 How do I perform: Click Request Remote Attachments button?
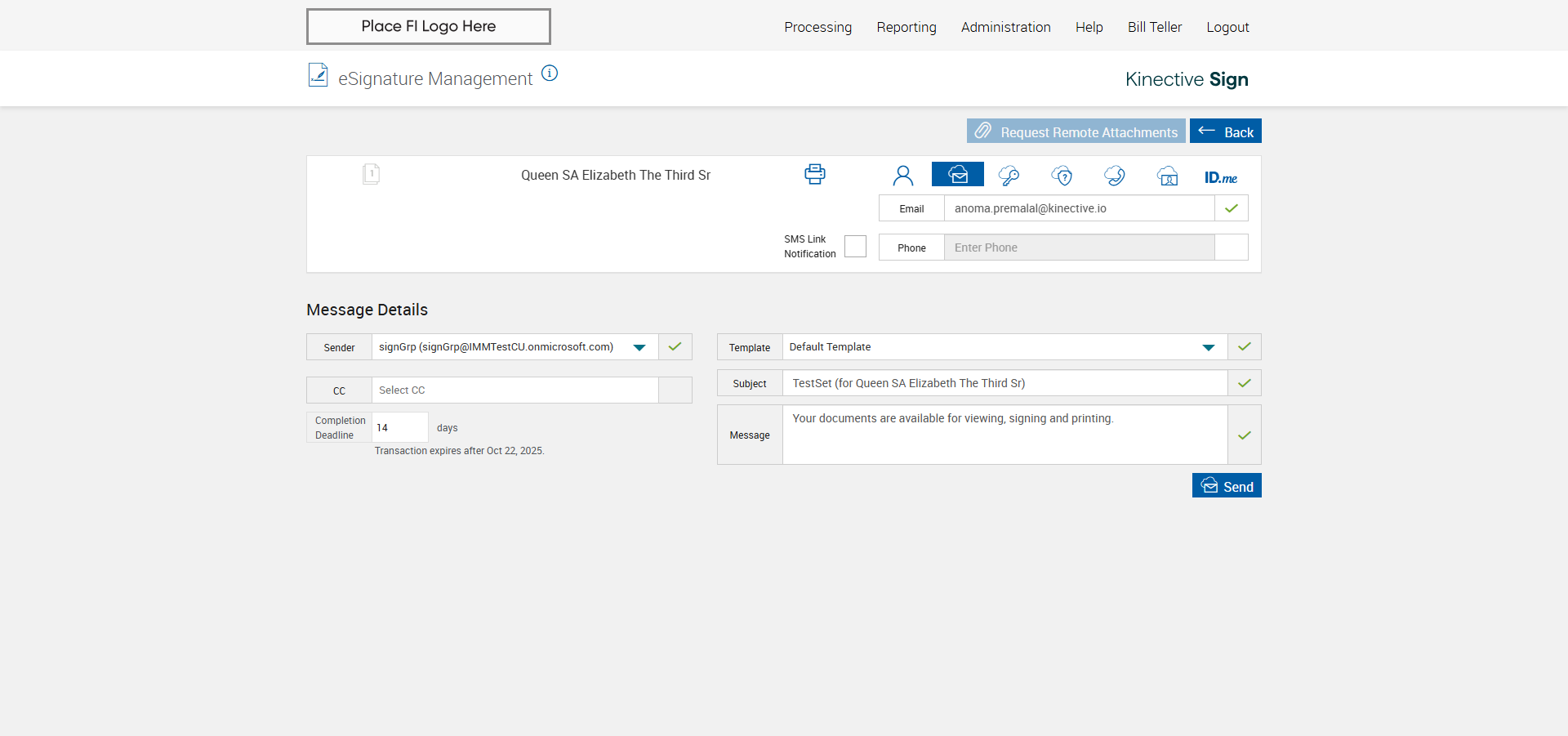[x=1076, y=132]
